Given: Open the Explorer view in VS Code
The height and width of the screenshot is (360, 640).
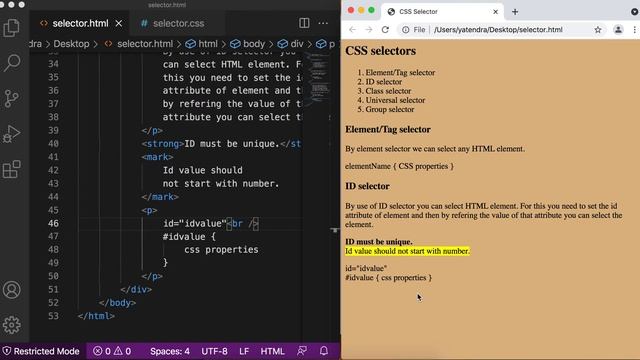Looking at the screenshot, I should 11,28.
